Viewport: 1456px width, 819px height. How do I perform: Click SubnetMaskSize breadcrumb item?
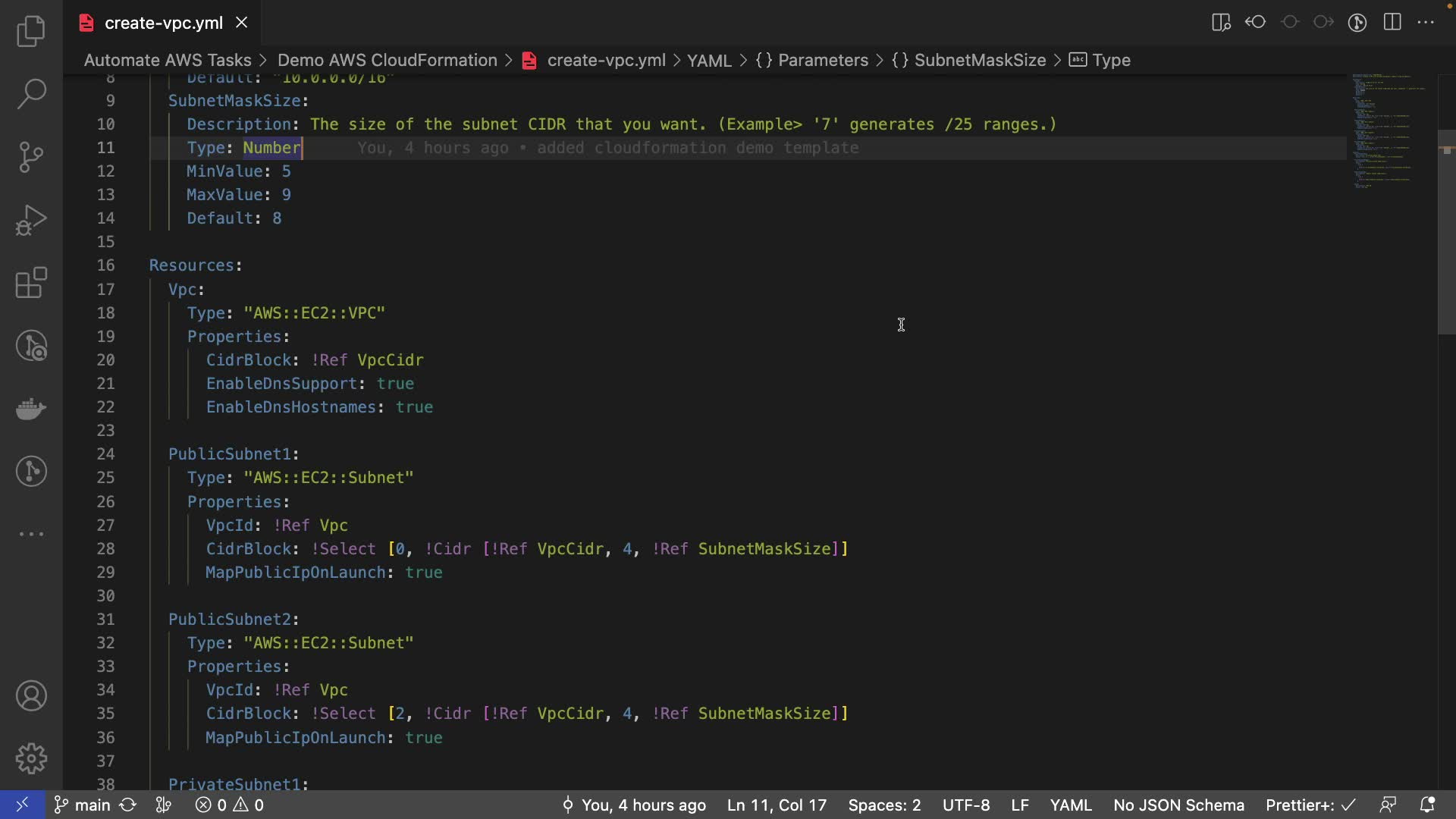pyautogui.click(x=979, y=60)
